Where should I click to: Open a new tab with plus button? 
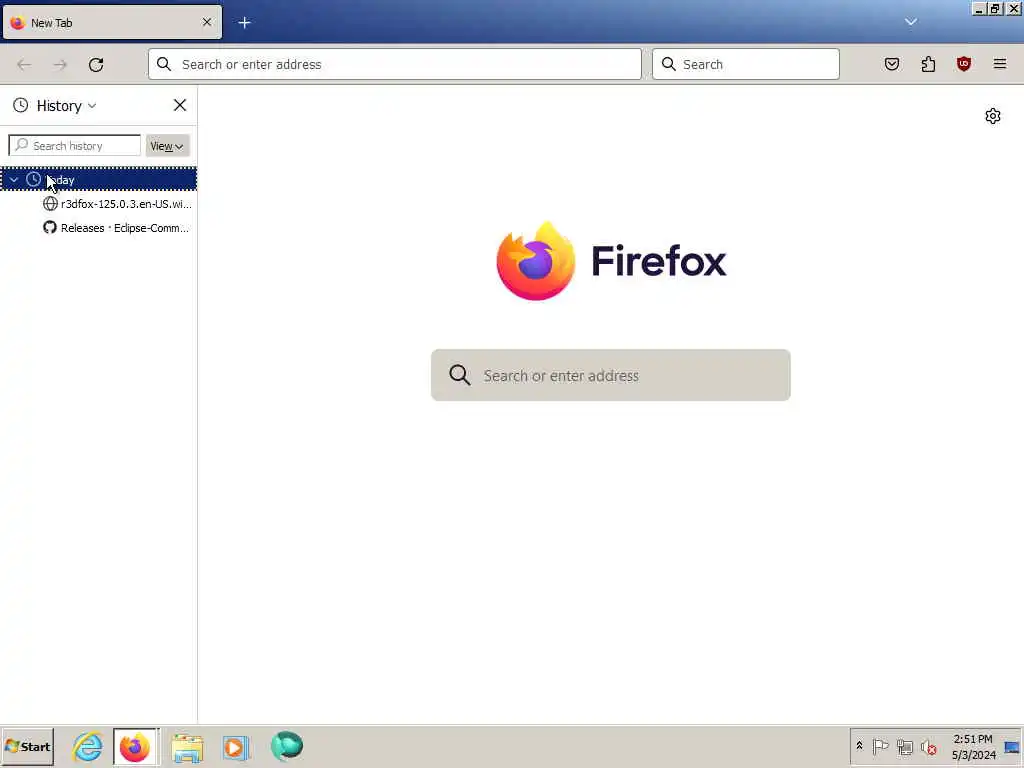(x=244, y=23)
